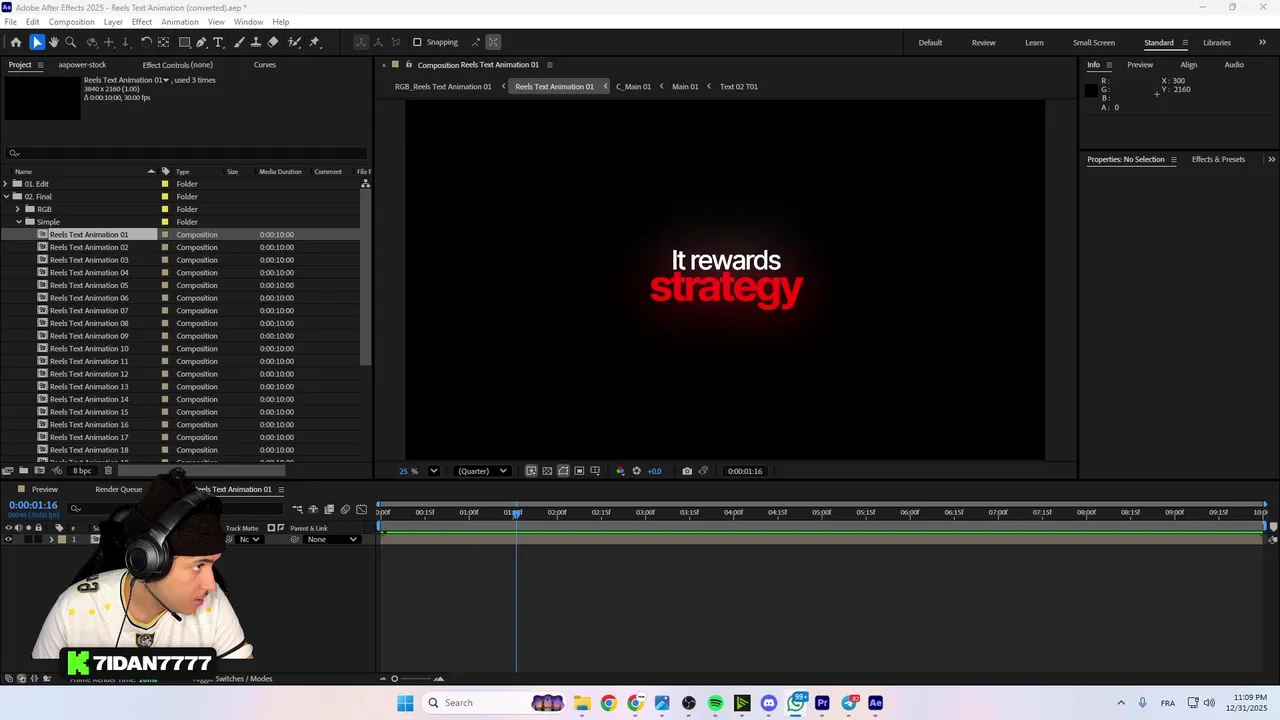
Task: Select the Zoom magnifier tool
Action: [x=70, y=42]
